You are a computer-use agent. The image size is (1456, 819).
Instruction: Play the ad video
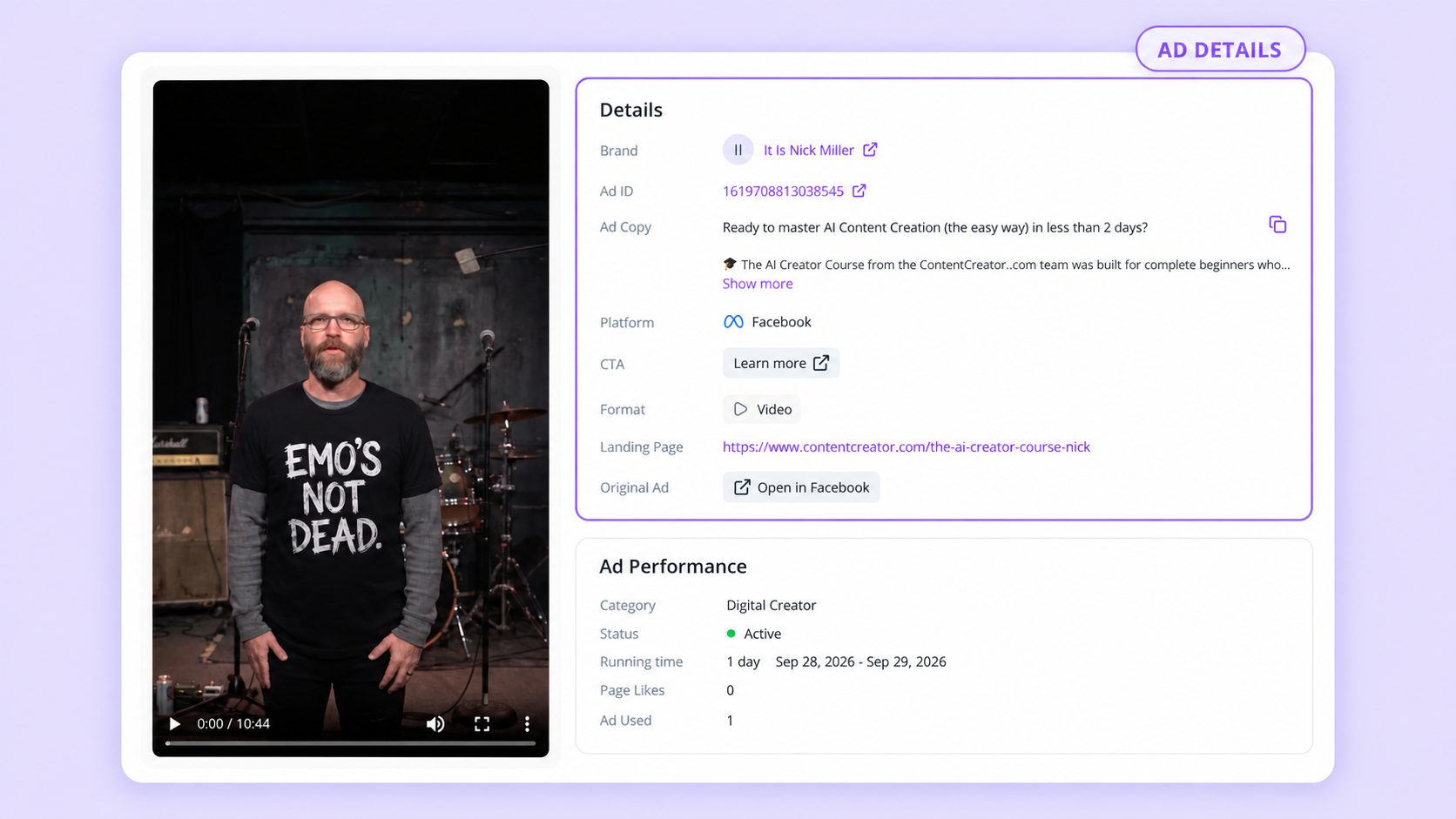point(174,724)
